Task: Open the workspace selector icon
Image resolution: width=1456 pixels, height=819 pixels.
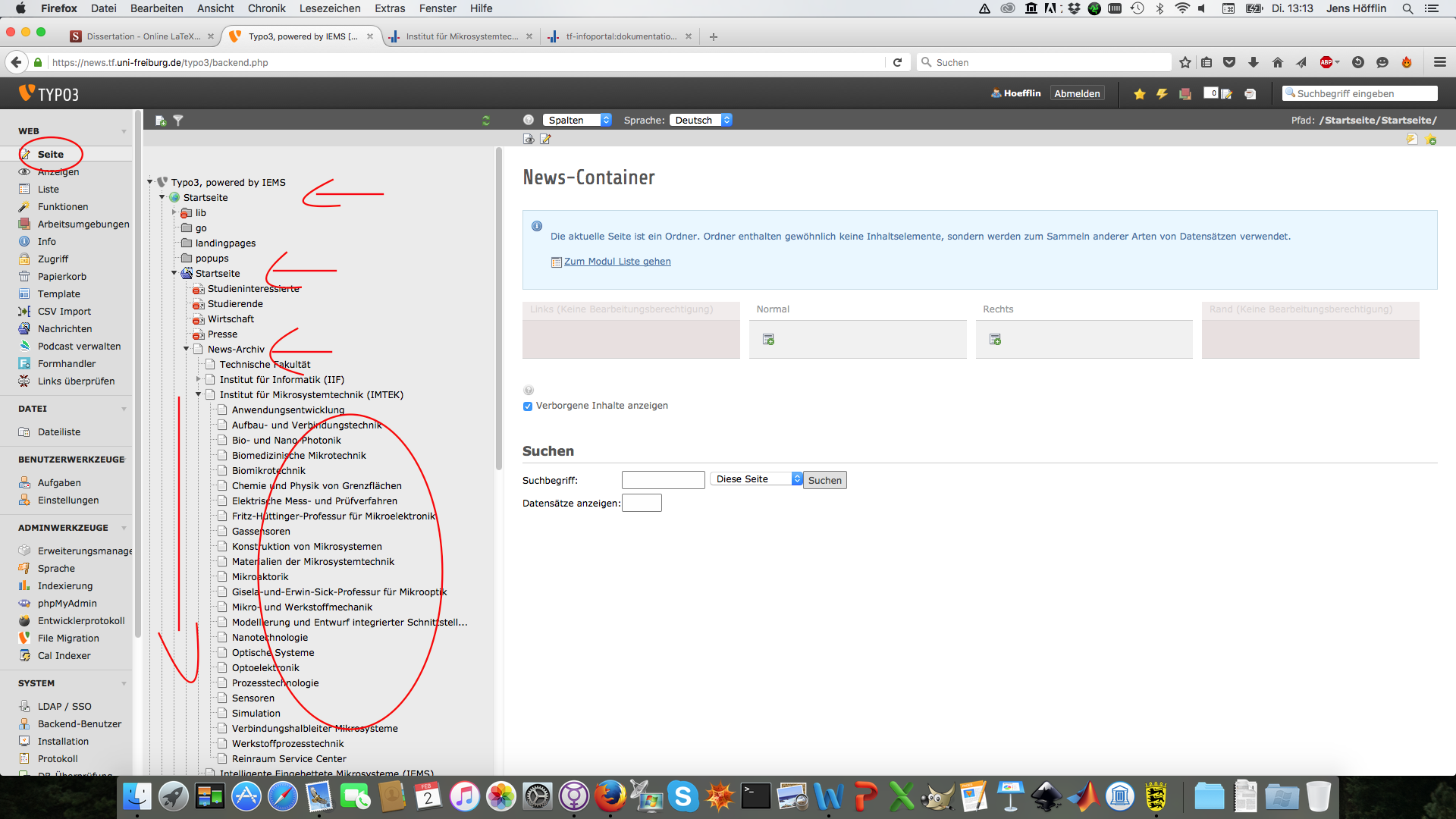Action: (x=1185, y=94)
